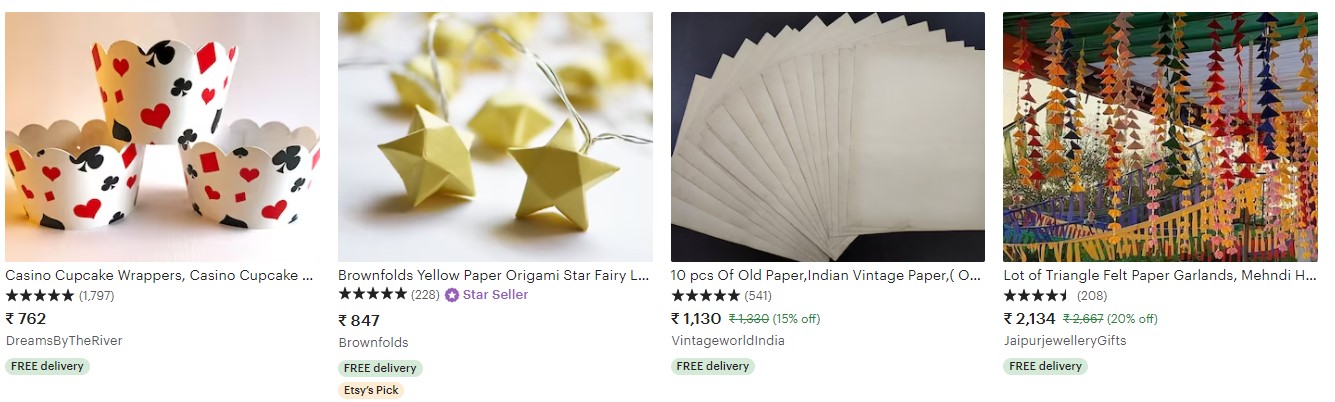Open 10 pcs Of Old Paper title
1335x402 pixels.
[x=826, y=275]
